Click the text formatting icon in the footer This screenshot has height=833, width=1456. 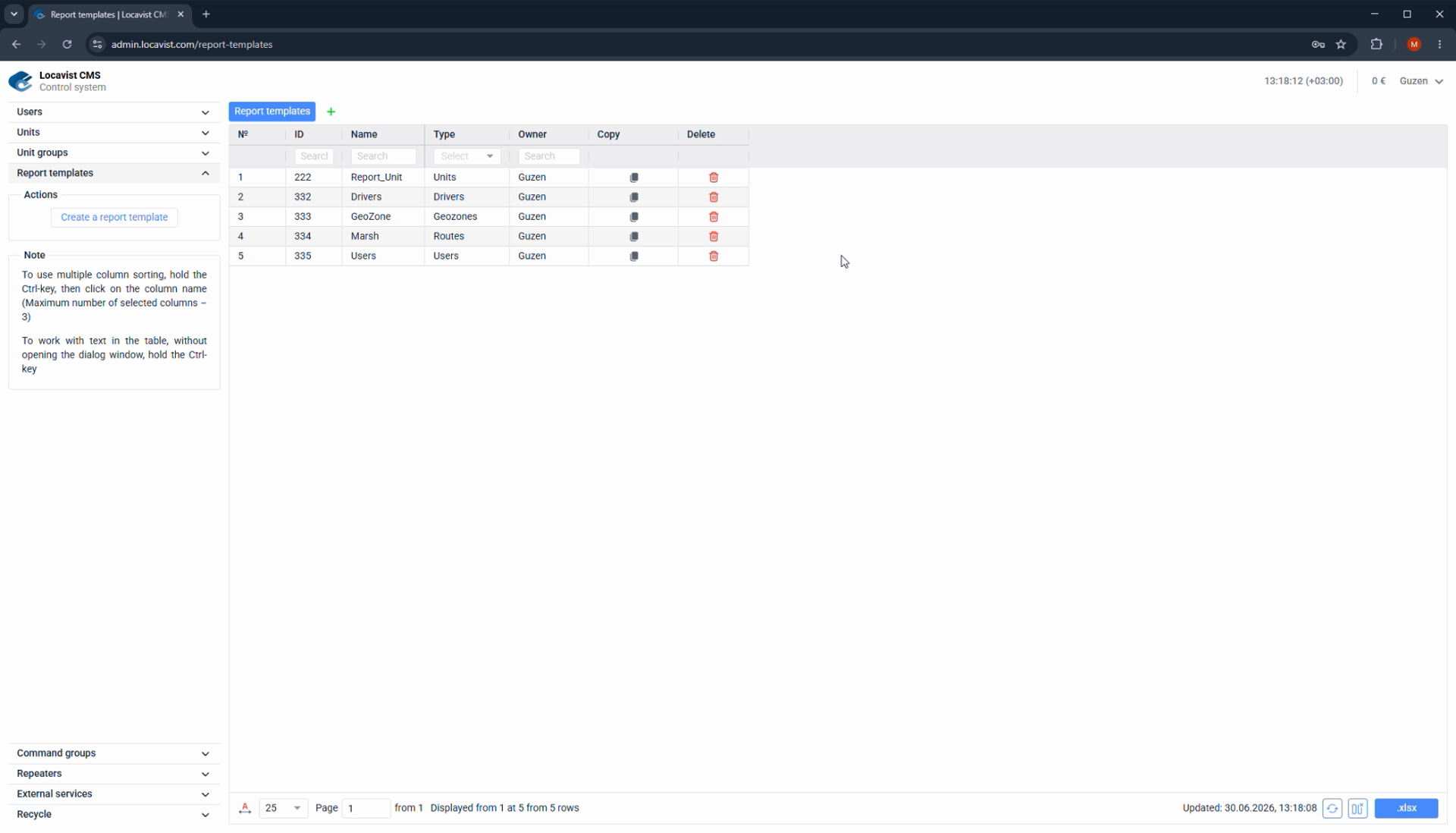point(245,809)
